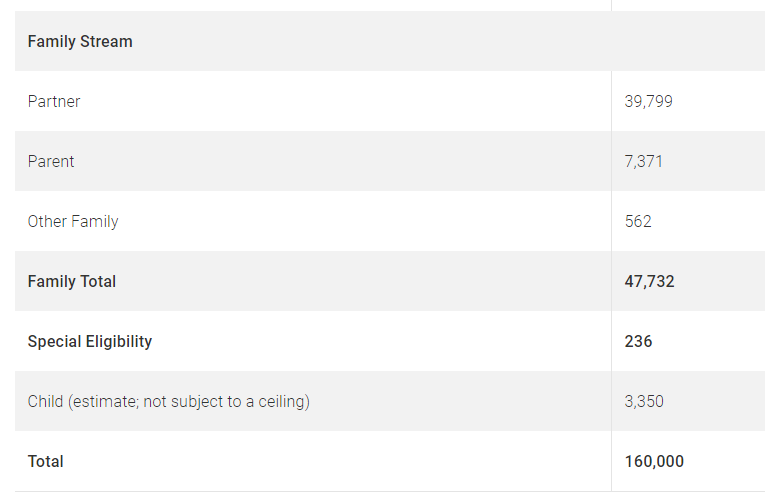This screenshot has height=497, width=780.
Task: Click the empty cell beside Family Stream
Action: 688,42
